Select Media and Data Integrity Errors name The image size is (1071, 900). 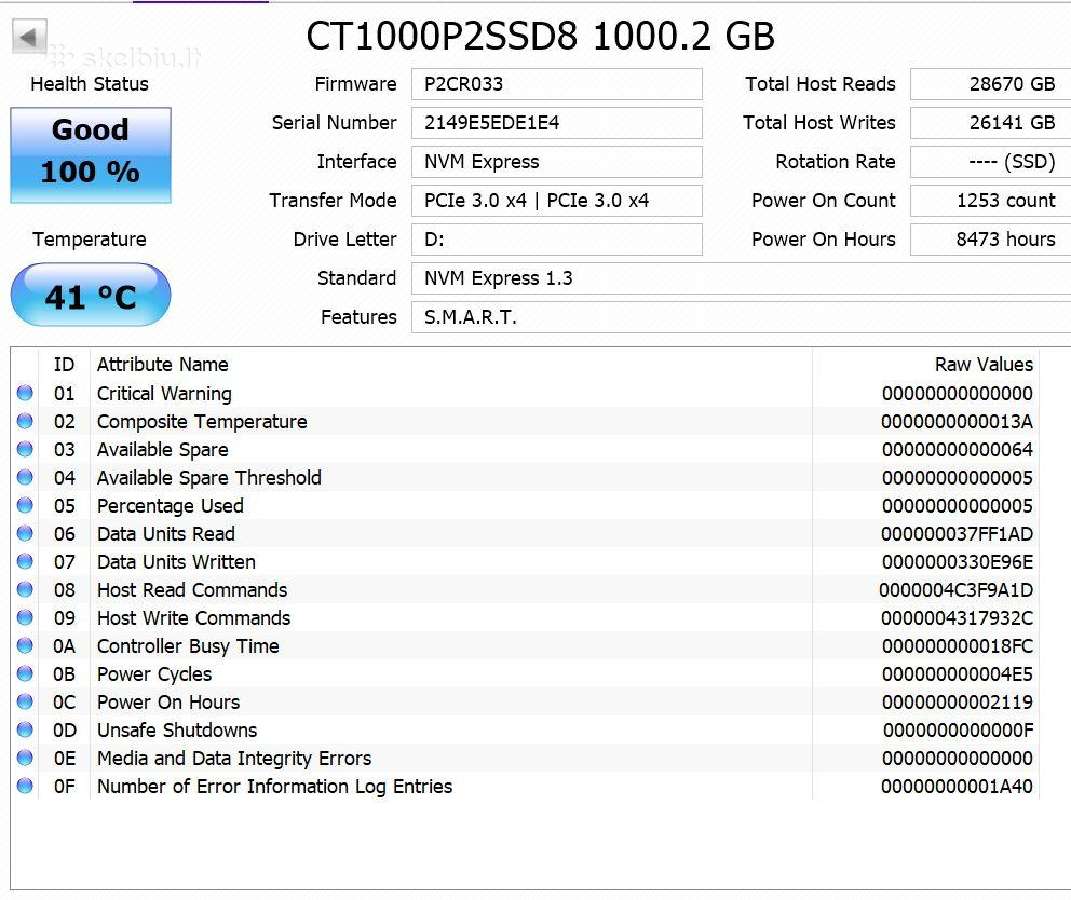[x=234, y=758]
